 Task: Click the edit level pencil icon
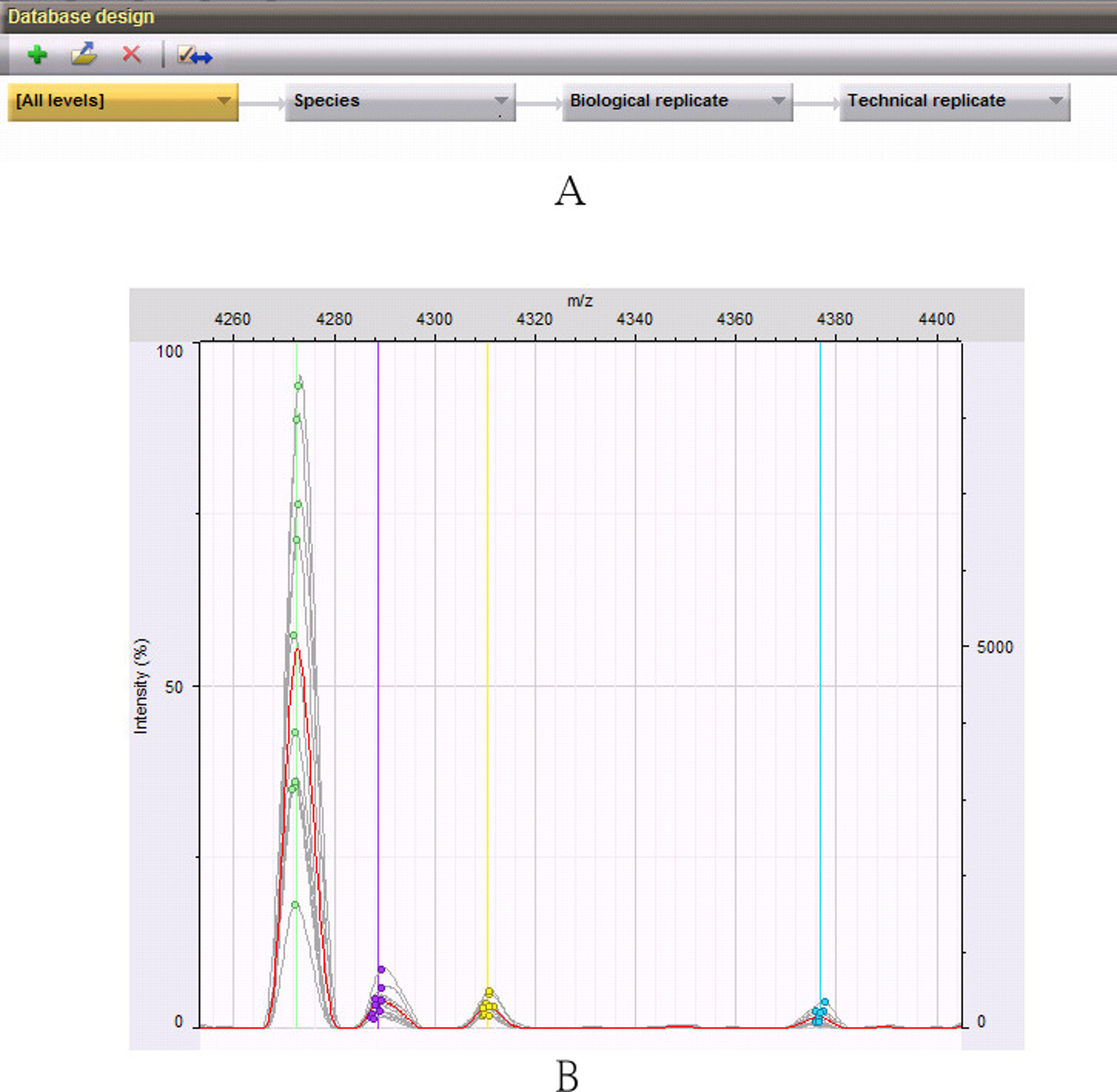(x=84, y=55)
